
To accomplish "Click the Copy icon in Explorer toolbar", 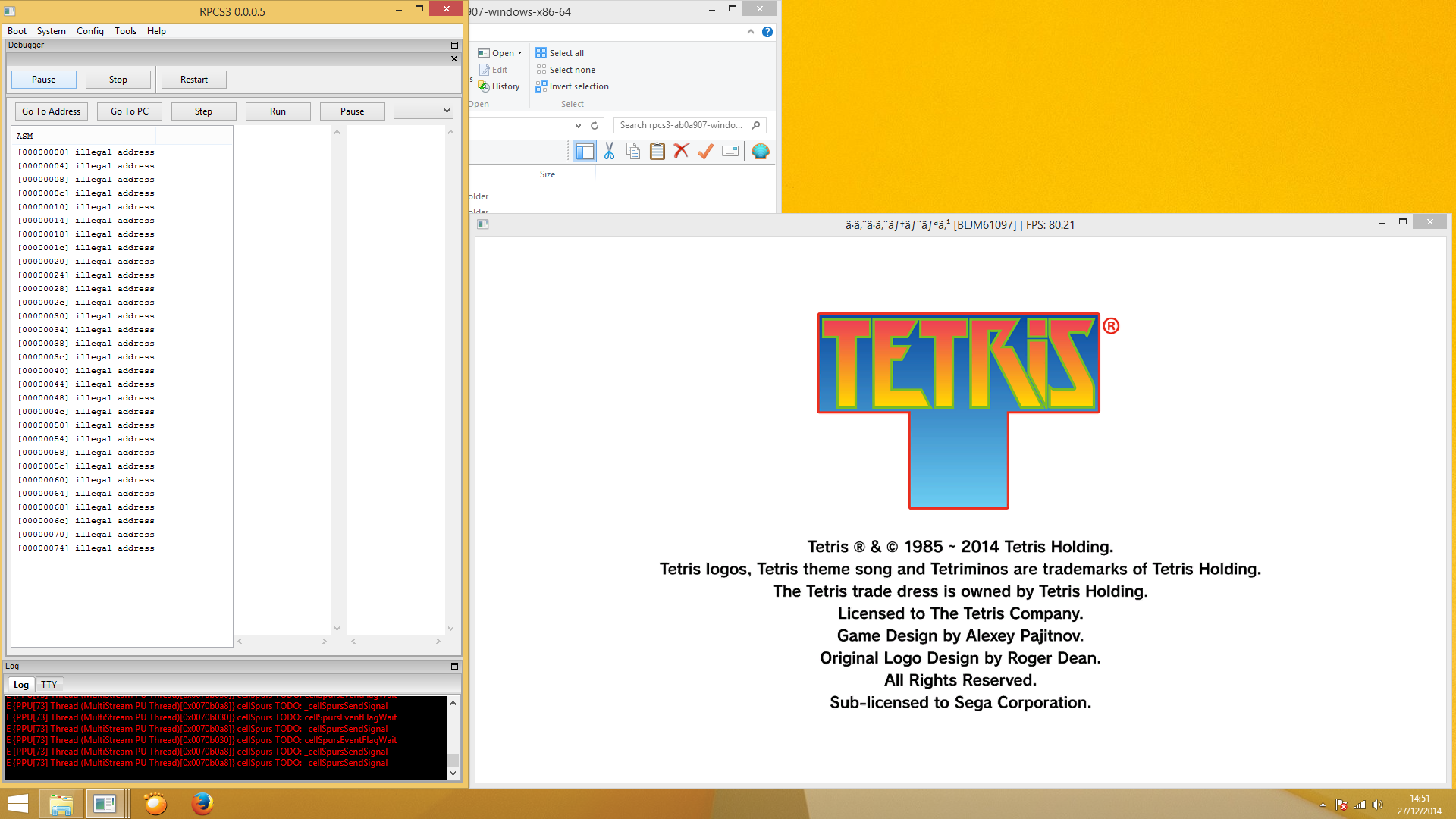I will (633, 152).
